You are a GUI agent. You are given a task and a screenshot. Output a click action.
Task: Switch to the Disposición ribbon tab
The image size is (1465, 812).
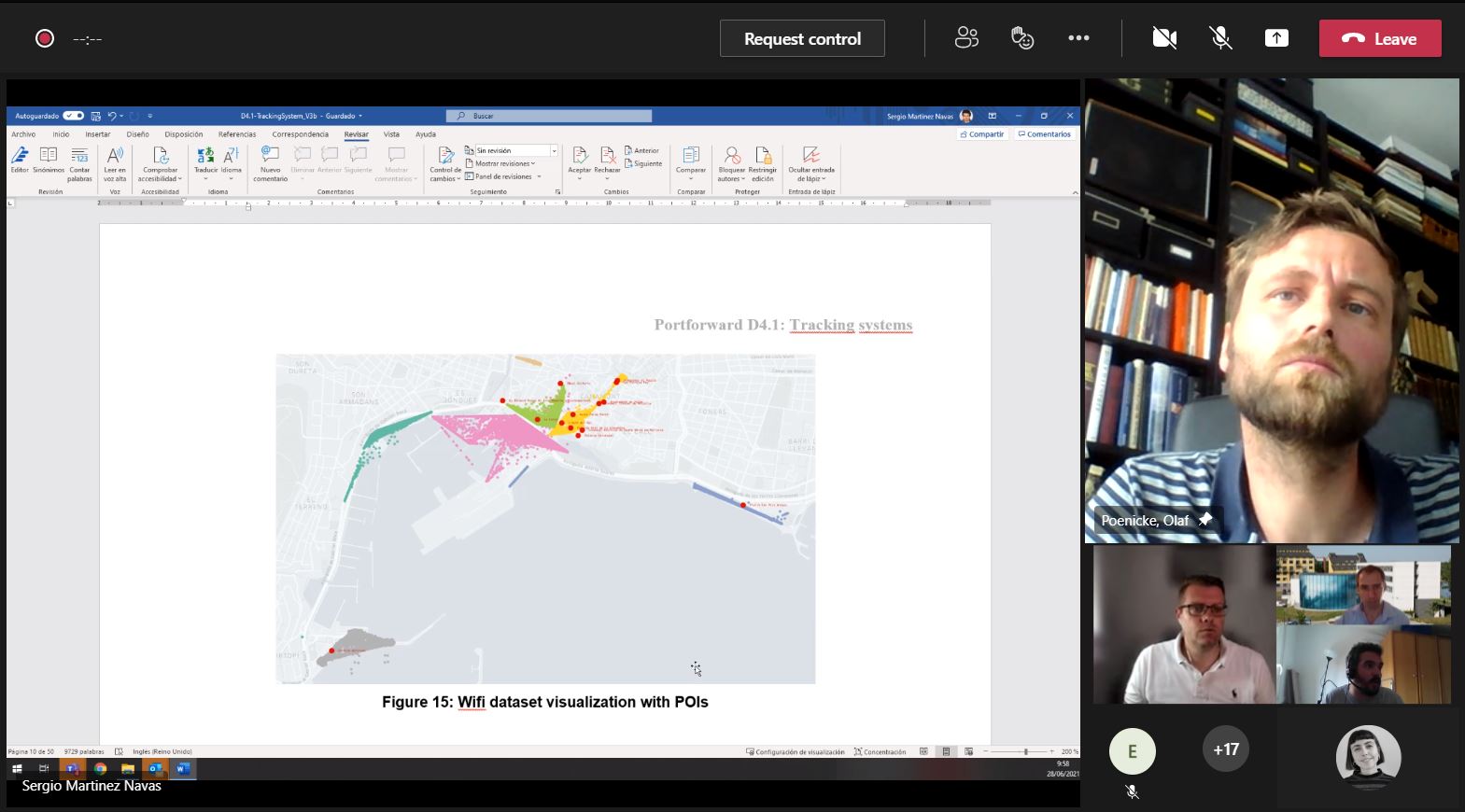tap(184, 134)
